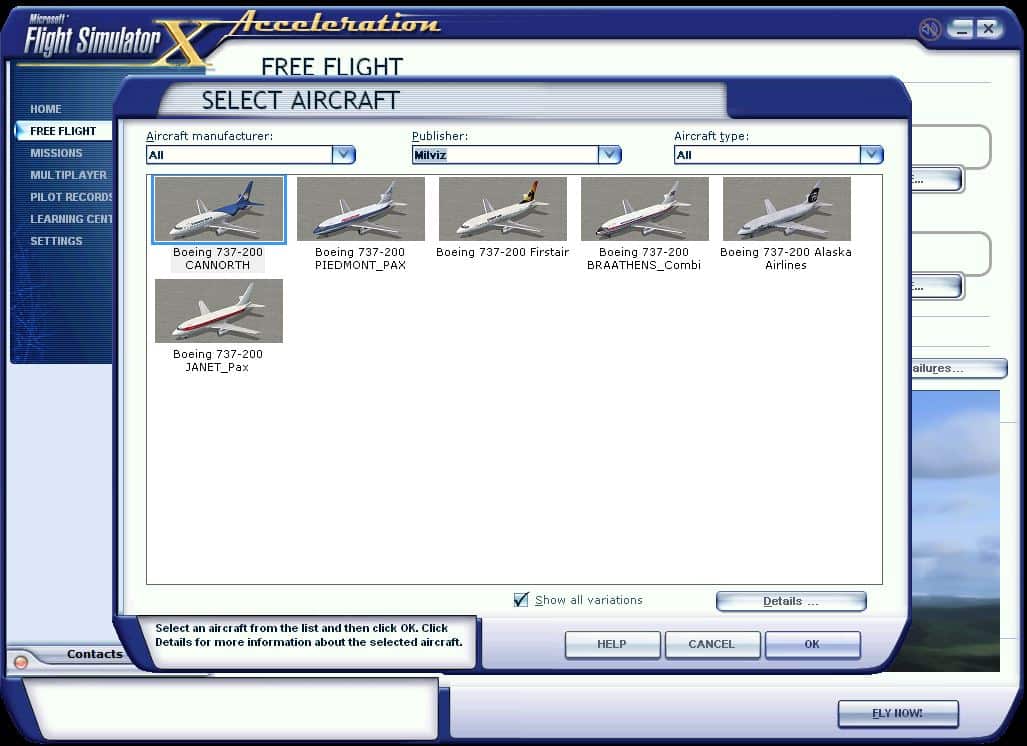The width and height of the screenshot is (1027, 746).
Task: Open the MULTIPLAYER sidebar item
Action: click(x=68, y=175)
